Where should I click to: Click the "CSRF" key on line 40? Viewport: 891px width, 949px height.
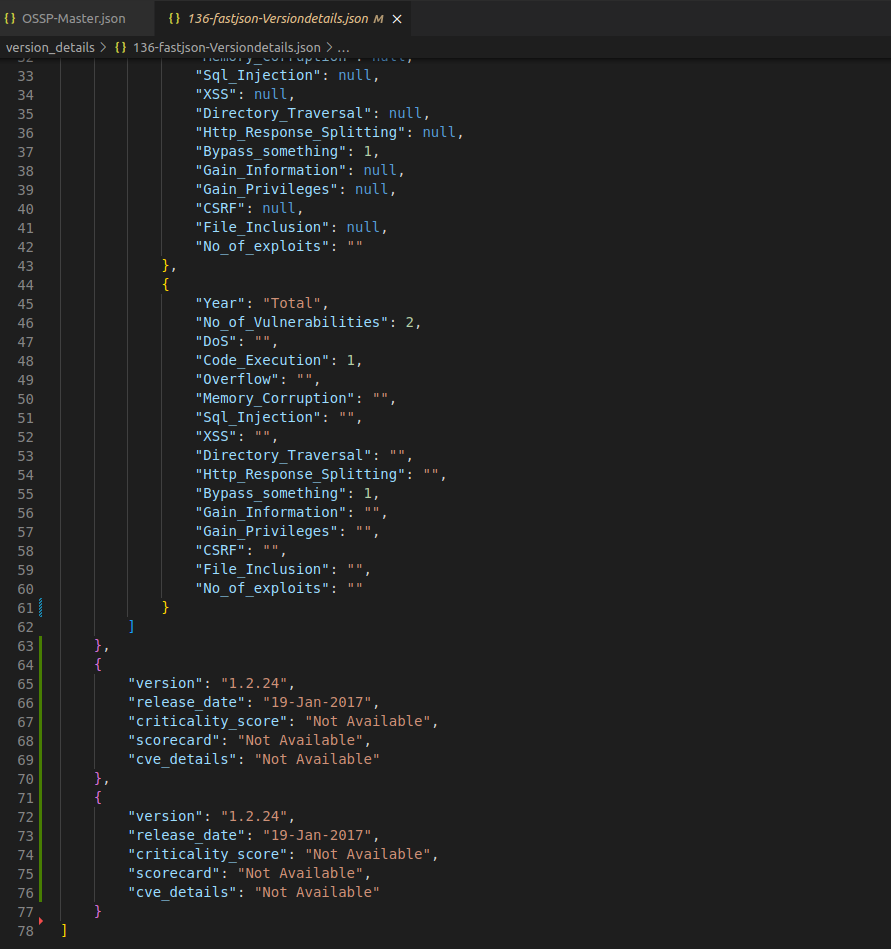click(x=220, y=208)
